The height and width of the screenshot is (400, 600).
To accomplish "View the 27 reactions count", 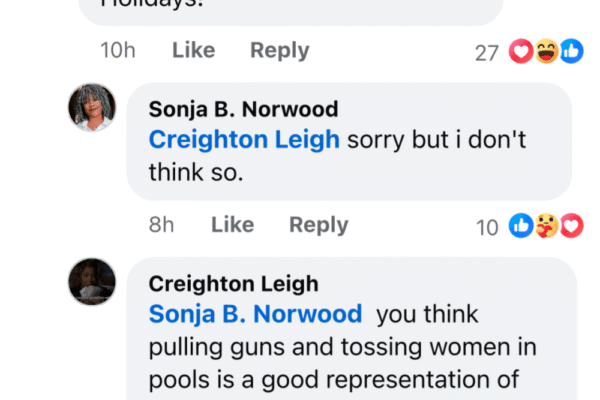I will (x=487, y=52).
